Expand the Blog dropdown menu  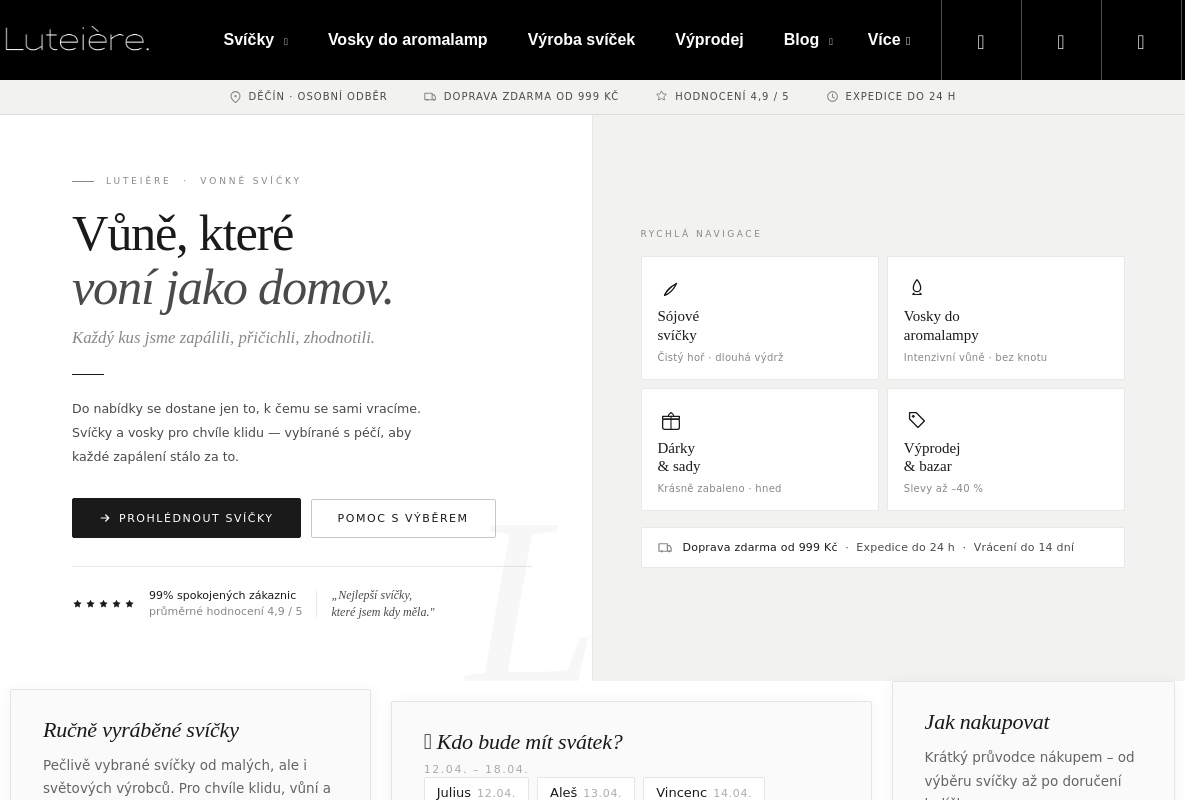click(x=807, y=40)
